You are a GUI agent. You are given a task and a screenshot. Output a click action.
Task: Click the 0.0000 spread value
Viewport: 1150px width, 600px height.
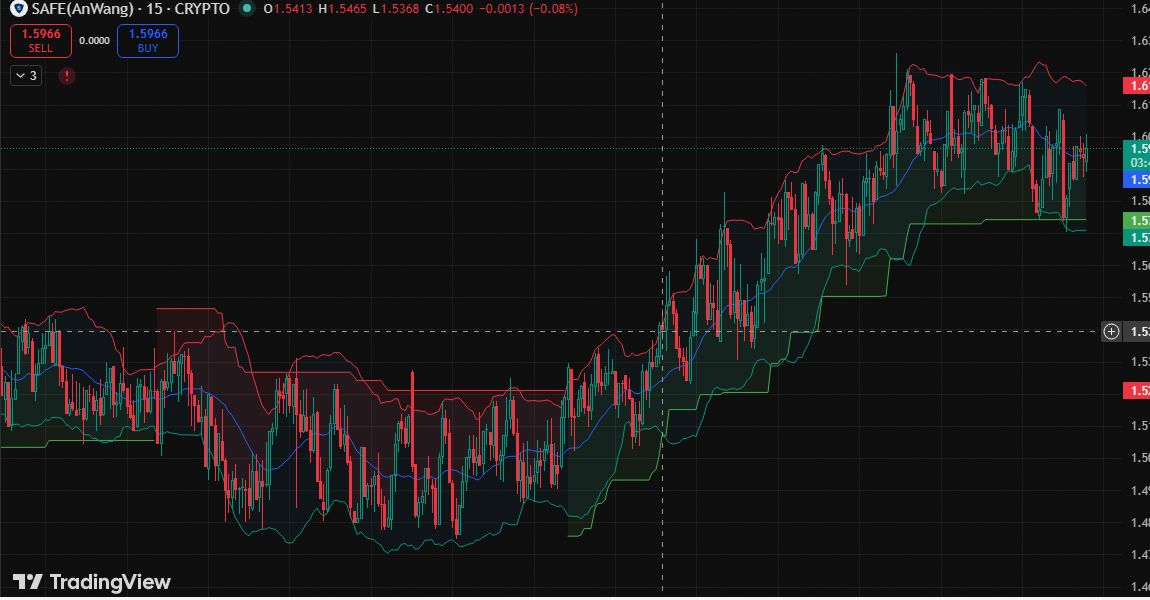pyautogui.click(x=94, y=41)
